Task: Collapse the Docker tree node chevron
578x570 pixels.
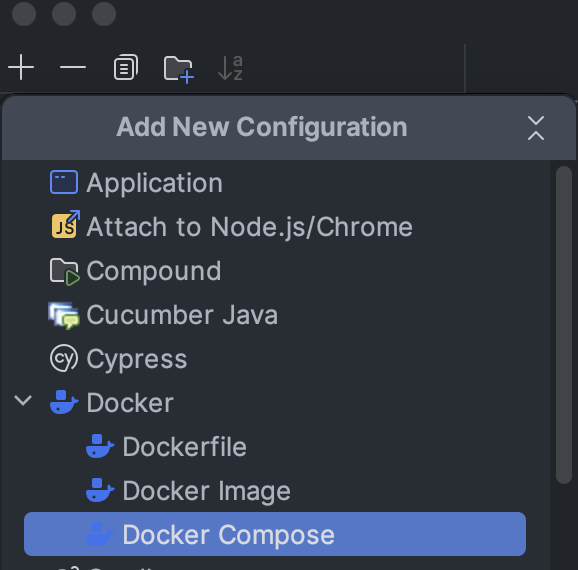Action: (23, 400)
